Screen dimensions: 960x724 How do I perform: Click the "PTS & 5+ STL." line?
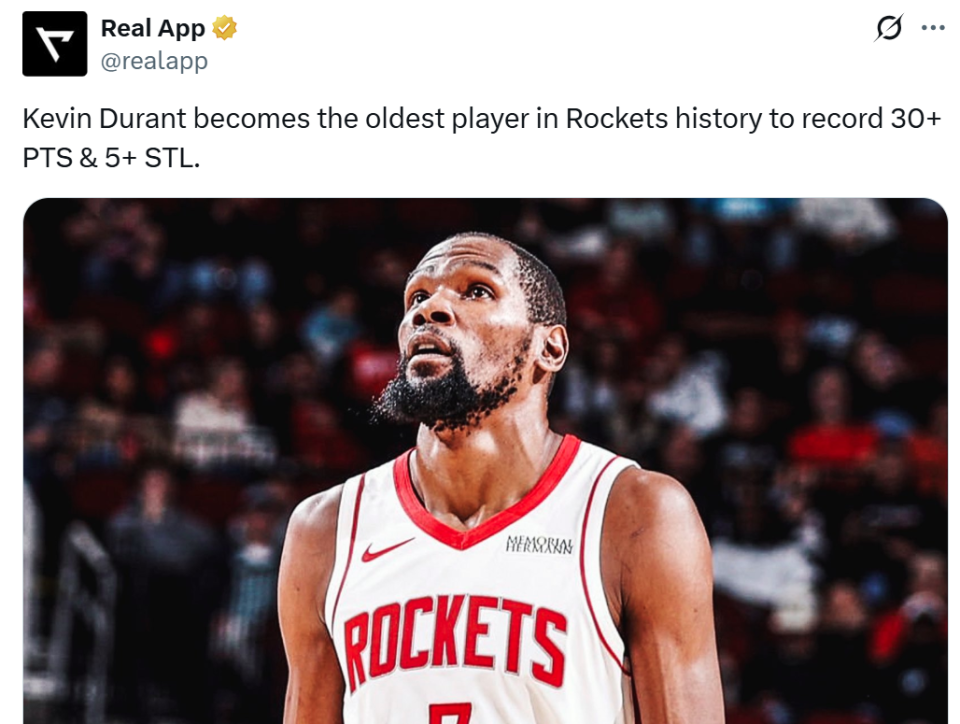tap(111, 159)
